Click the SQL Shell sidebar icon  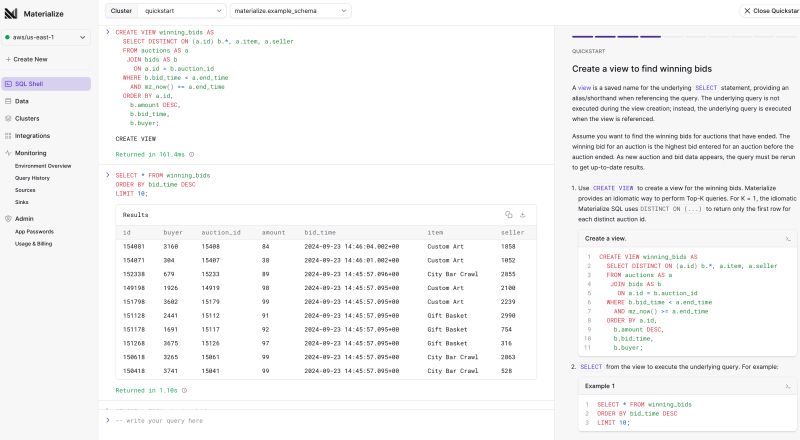[8, 84]
